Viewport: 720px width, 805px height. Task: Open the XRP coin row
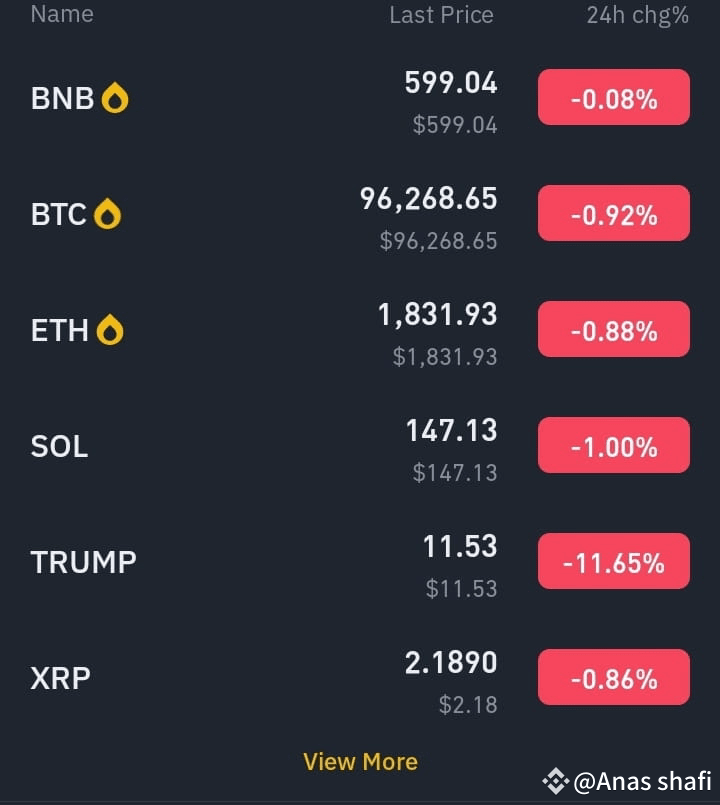pos(360,678)
